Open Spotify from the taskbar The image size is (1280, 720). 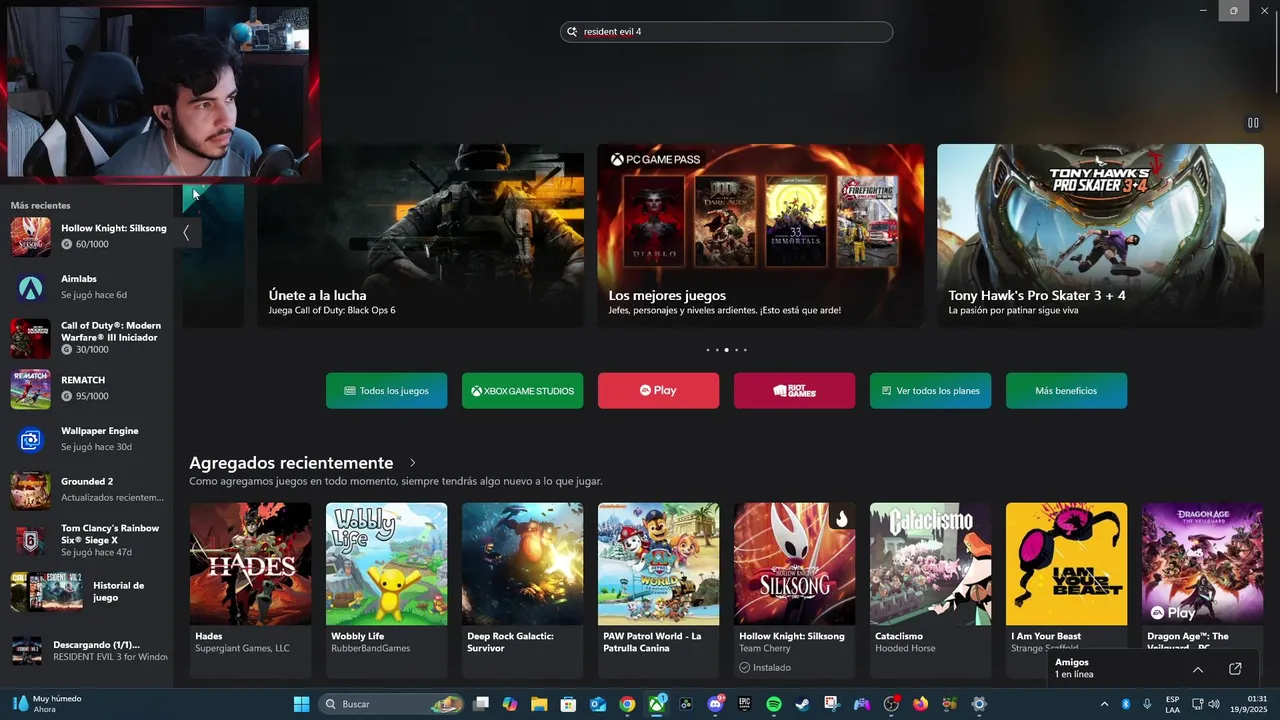(x=773, y=704)
